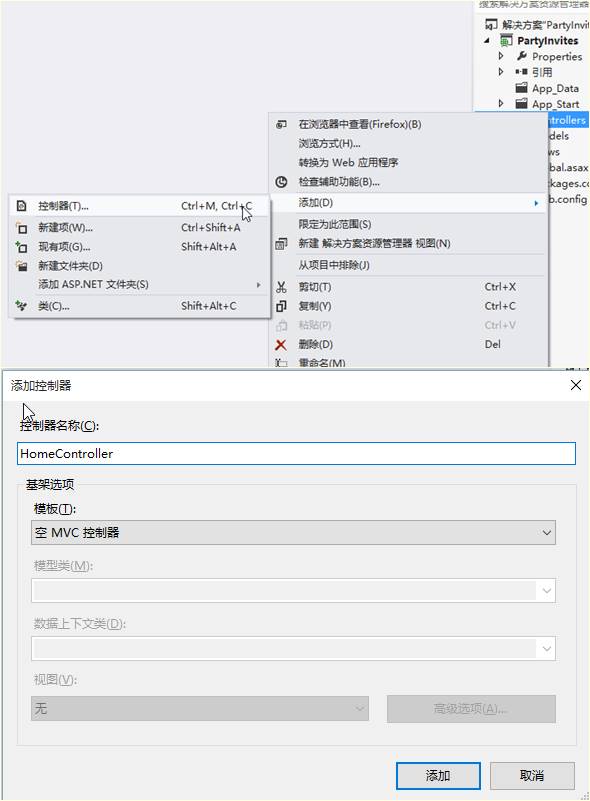Open the 视图(V) dropdown showing 无
This screenshot has height=801, width=590.
[x=200, y=709]
